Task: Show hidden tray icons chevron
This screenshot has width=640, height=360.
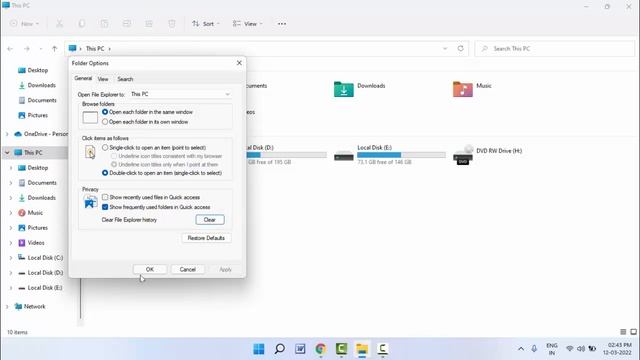Action: pos(521,349)
